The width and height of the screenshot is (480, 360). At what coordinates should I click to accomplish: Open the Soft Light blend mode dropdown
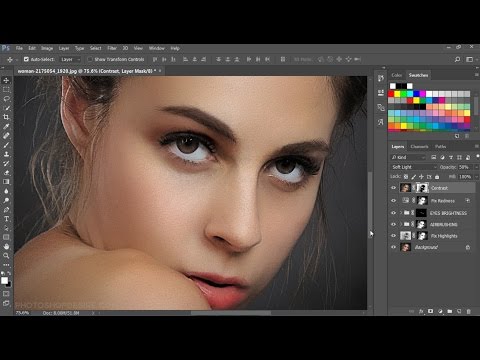pos(413,167)
